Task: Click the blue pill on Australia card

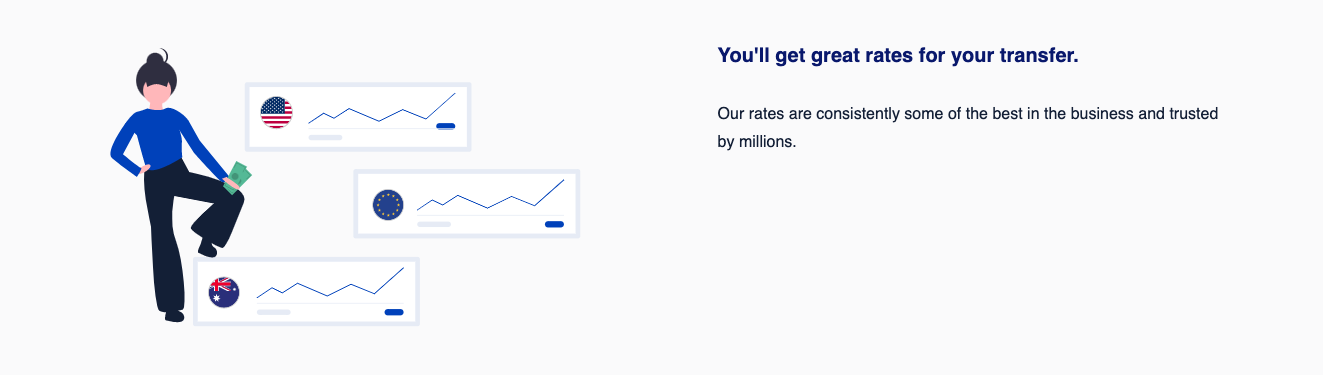Action: pyautogui.click(x=394, y=312)
